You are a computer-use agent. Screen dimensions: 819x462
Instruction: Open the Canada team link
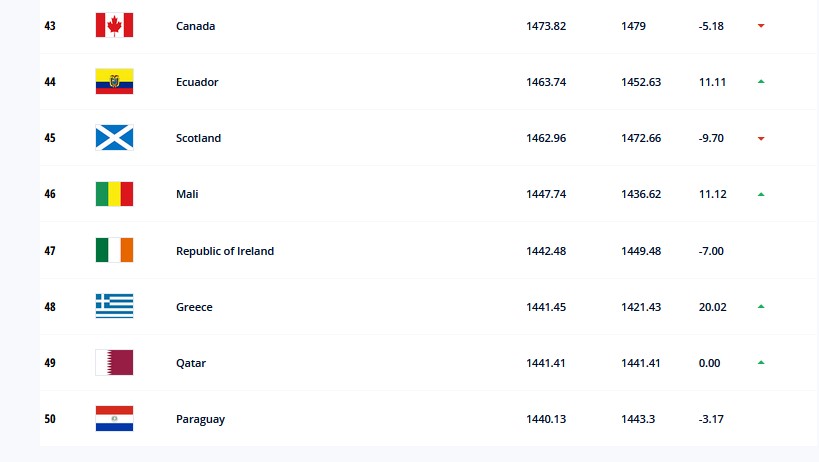pos(195,26)
